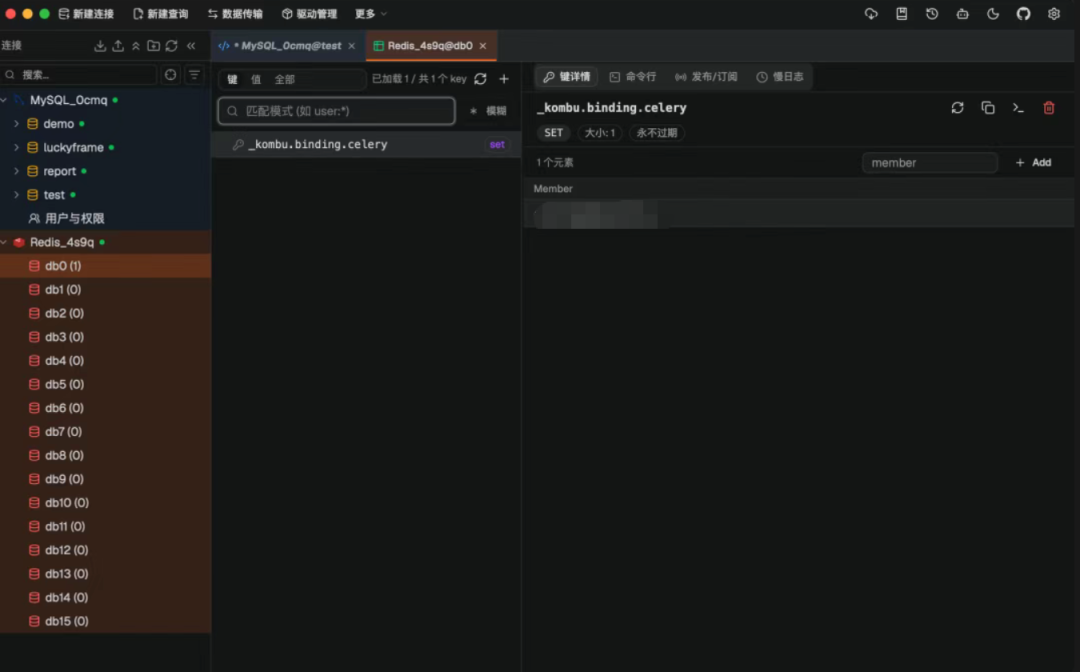Open the 慢日志 tab
The height and width of the screenshot is (672, 1080).
[780, 77]
